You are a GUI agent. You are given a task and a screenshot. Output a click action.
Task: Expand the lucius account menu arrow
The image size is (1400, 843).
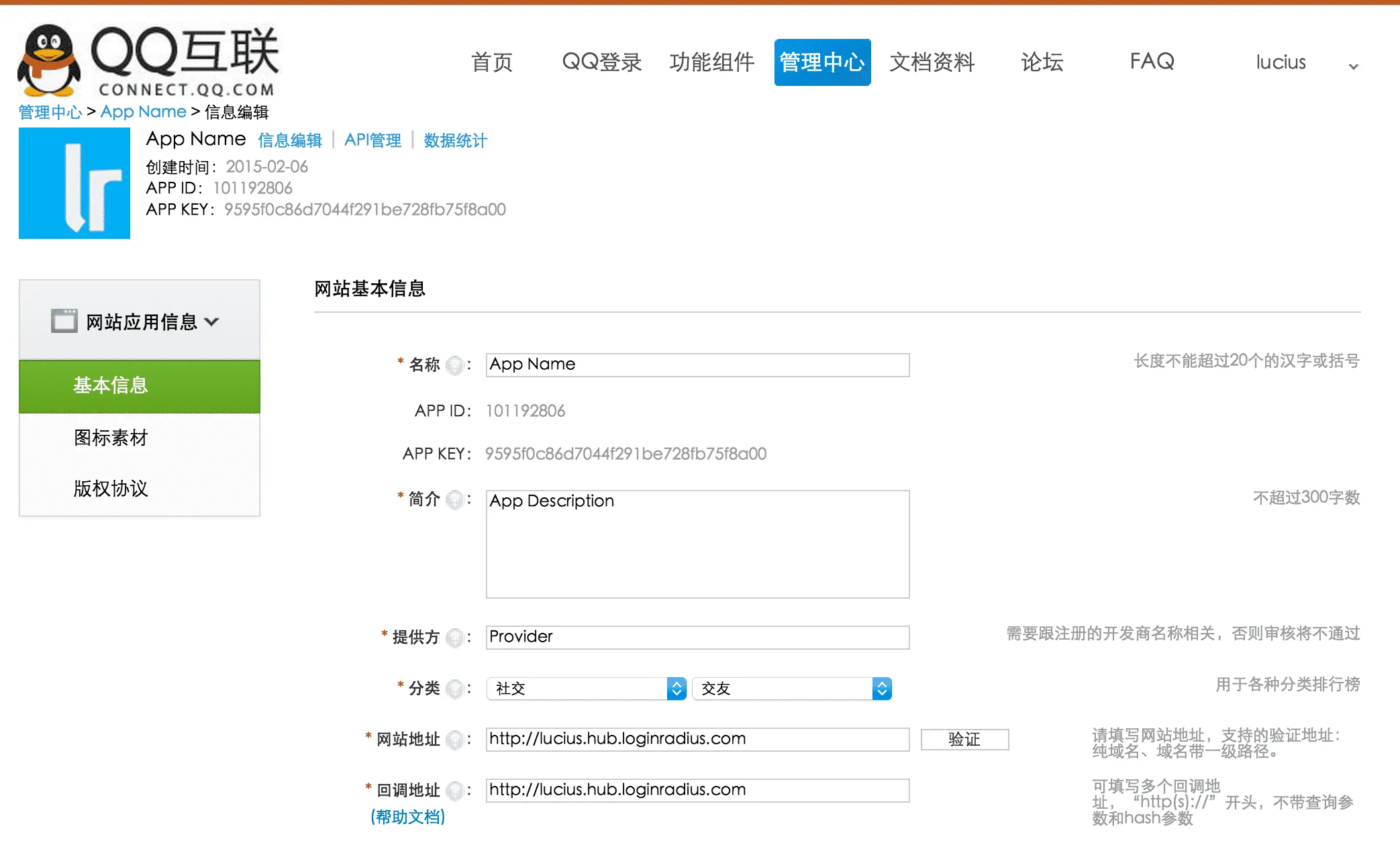point(1353,66)
